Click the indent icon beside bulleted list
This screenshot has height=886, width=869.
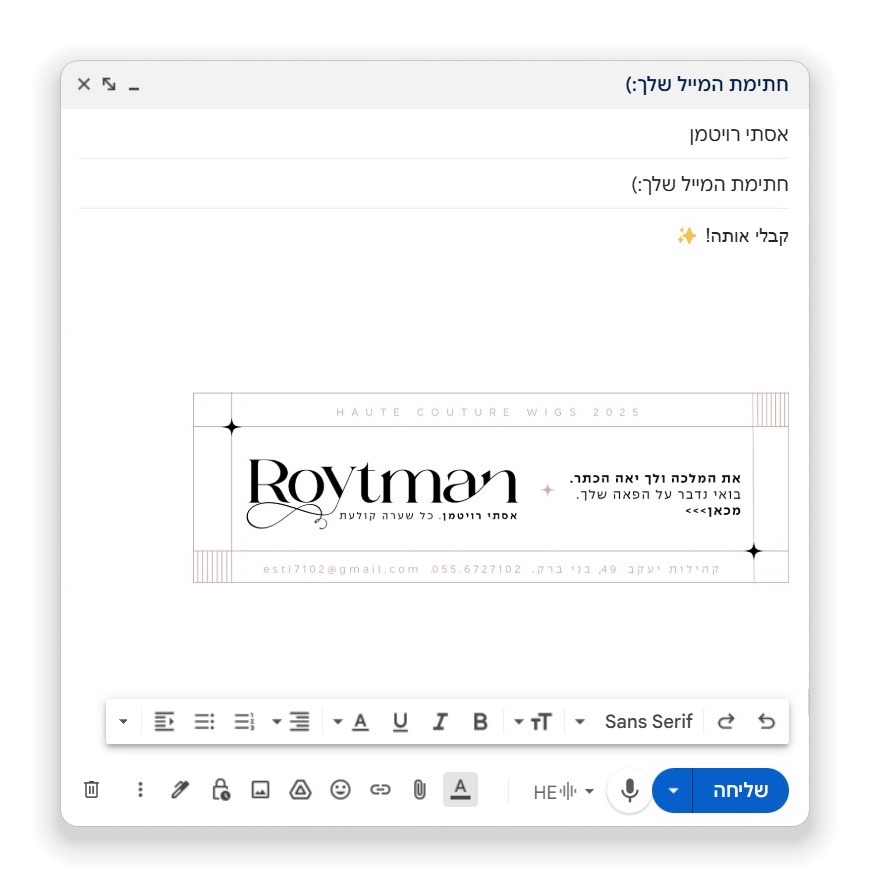(x=164, y=722)
